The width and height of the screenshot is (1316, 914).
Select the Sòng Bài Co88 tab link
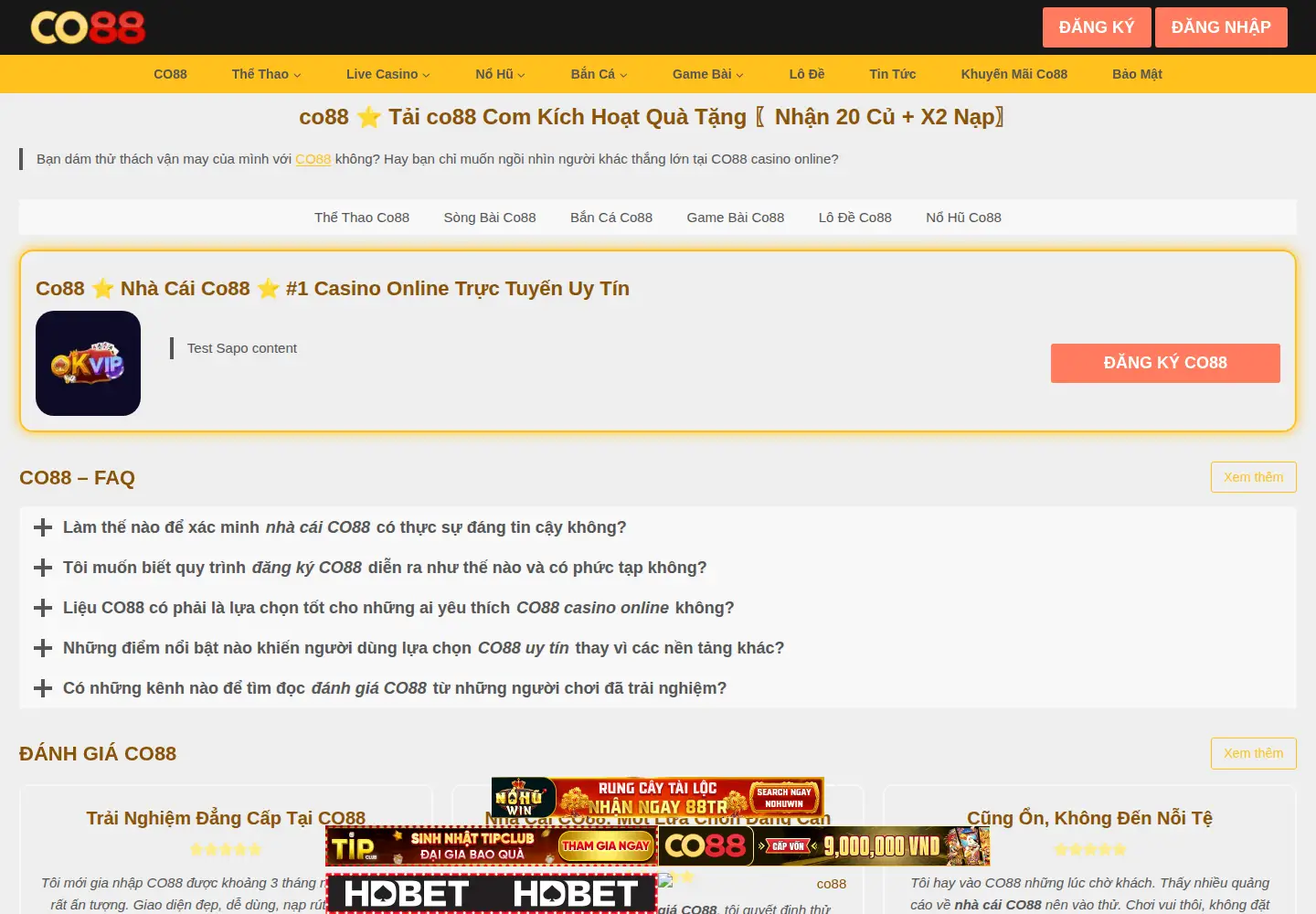[490, 218]
